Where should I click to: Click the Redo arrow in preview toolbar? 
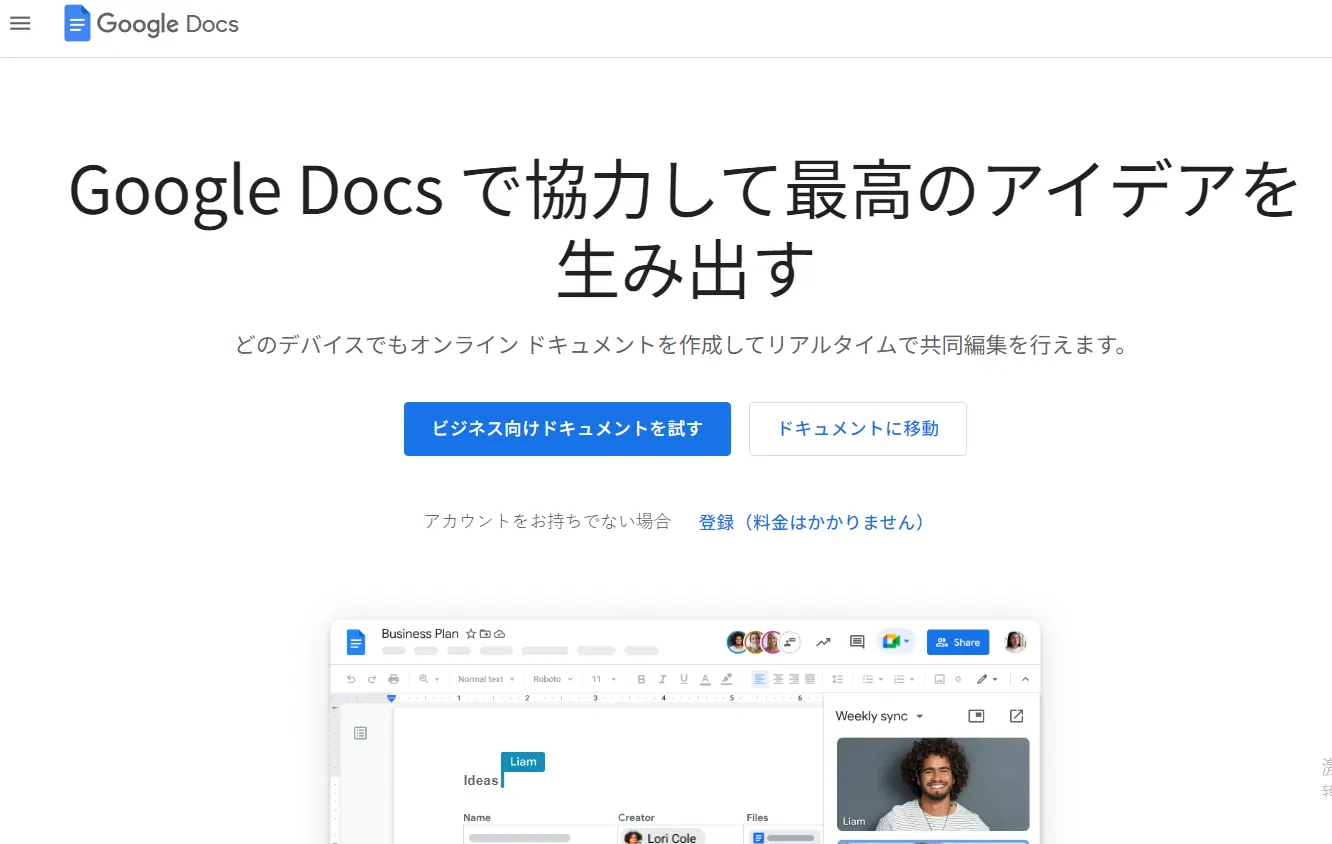tap(372, 679)
